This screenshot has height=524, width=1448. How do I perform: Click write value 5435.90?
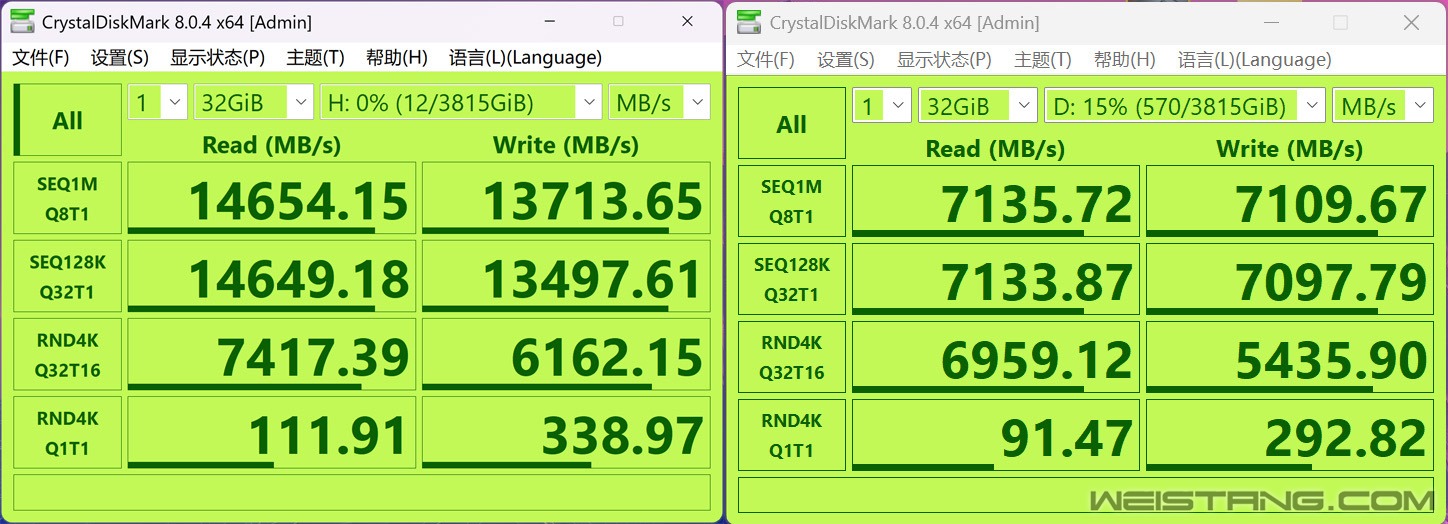pyautogui.click(x=1290, y=357)
